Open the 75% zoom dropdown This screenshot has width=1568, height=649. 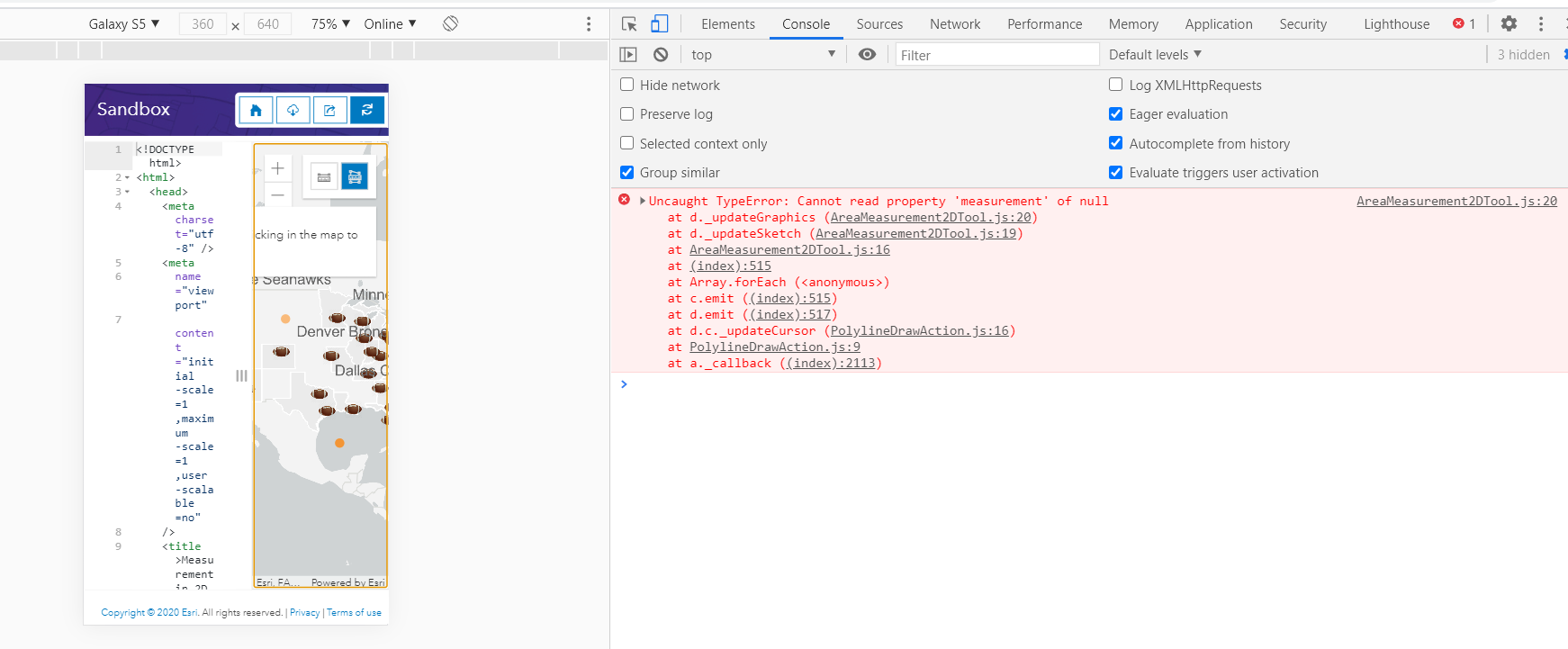pyautogui.click(x=330, y=24)
